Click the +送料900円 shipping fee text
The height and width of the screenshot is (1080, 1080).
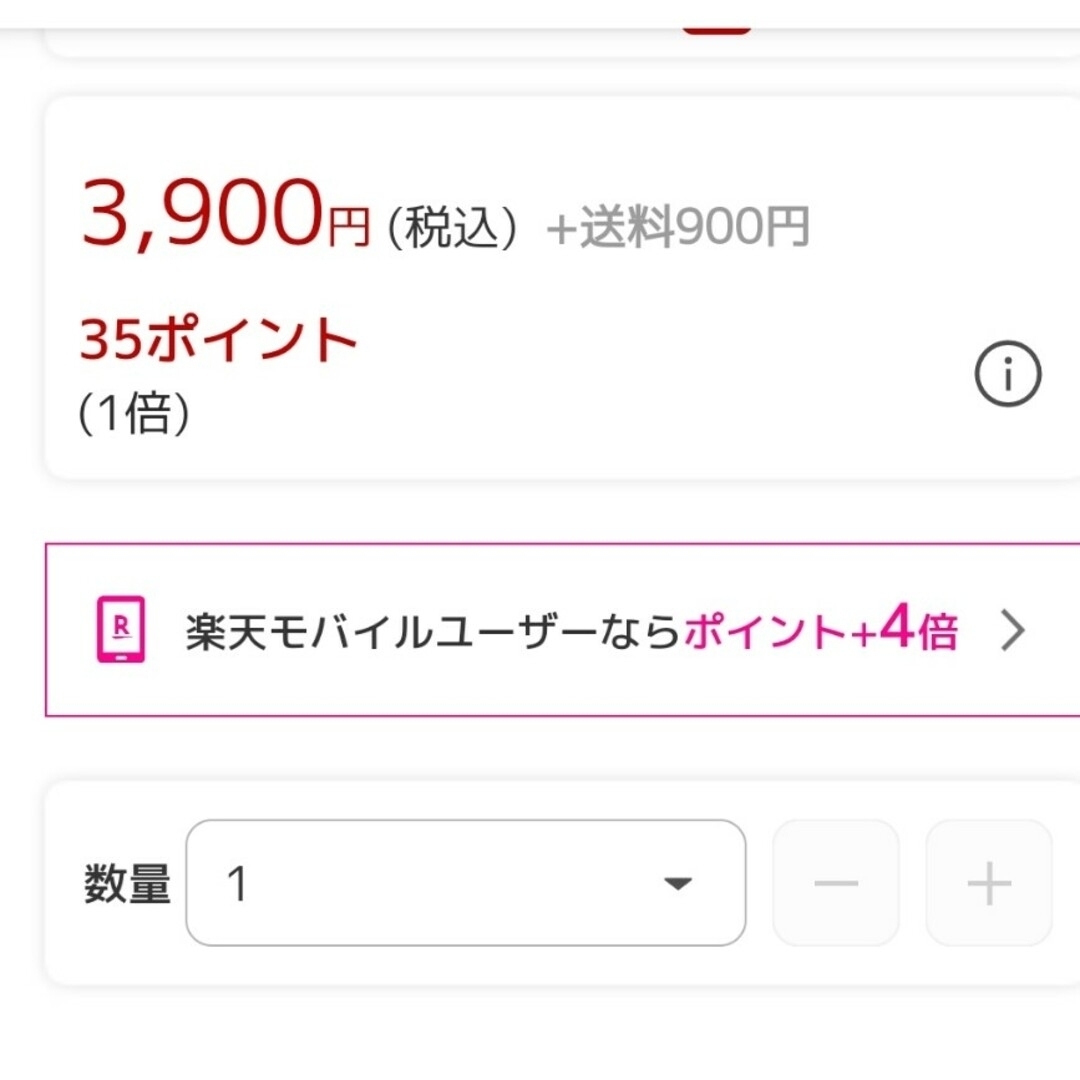(678, 227)
